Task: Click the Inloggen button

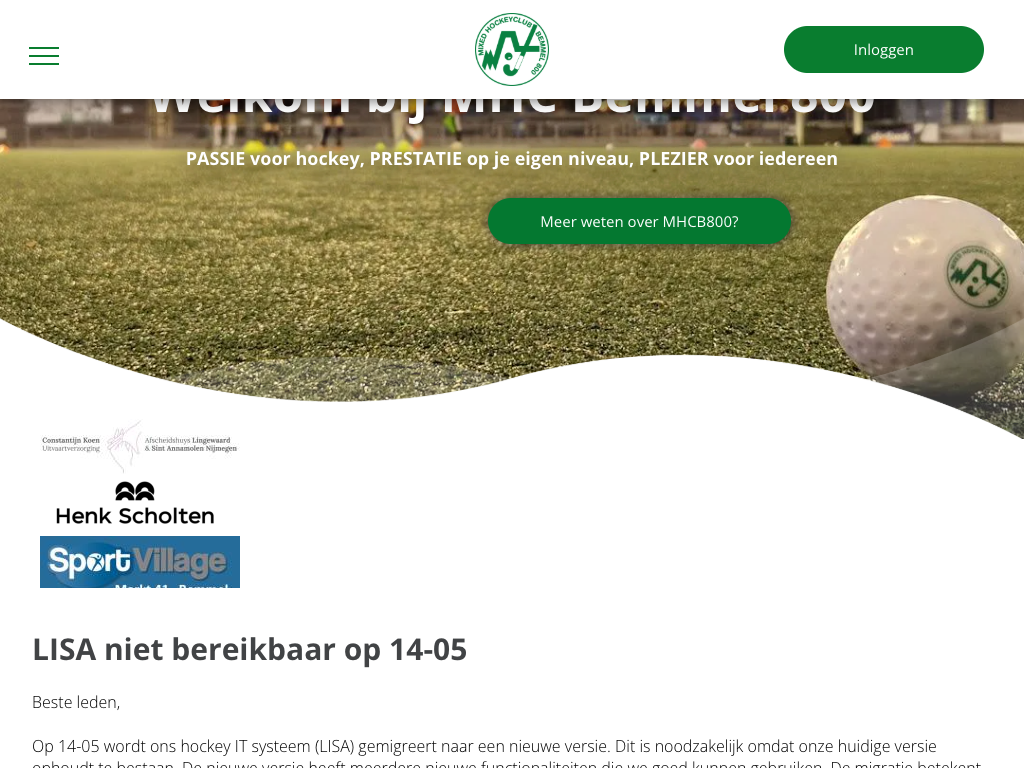Action: point(884,50)
